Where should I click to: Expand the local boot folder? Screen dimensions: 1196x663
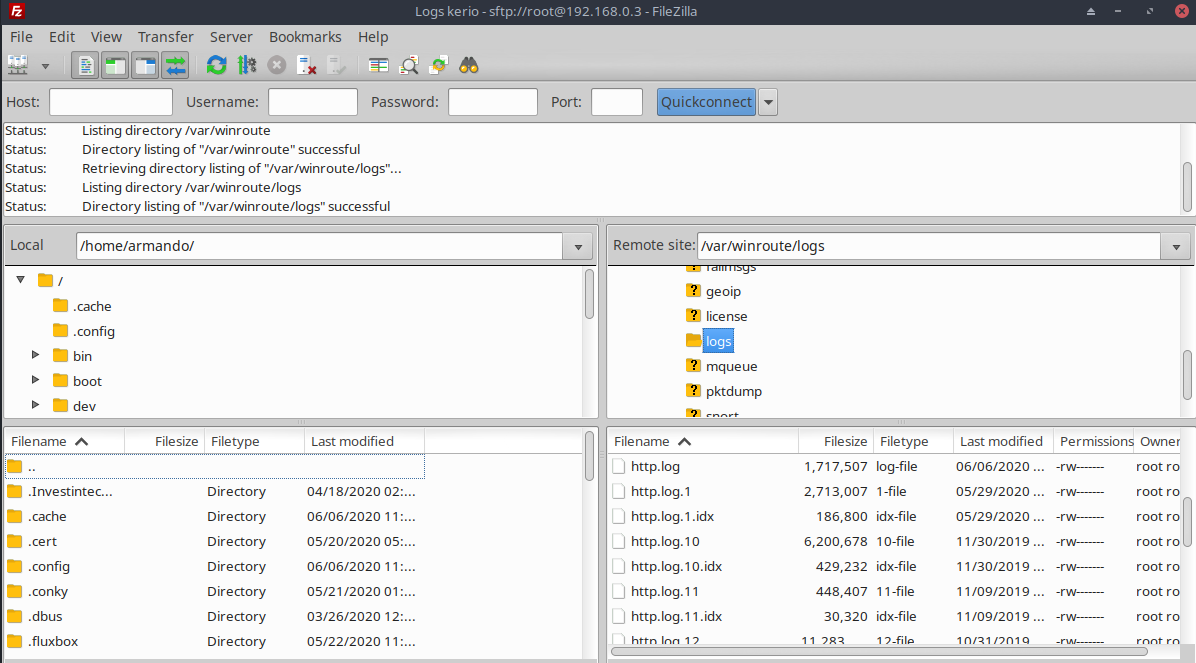[x=35, y=380]
